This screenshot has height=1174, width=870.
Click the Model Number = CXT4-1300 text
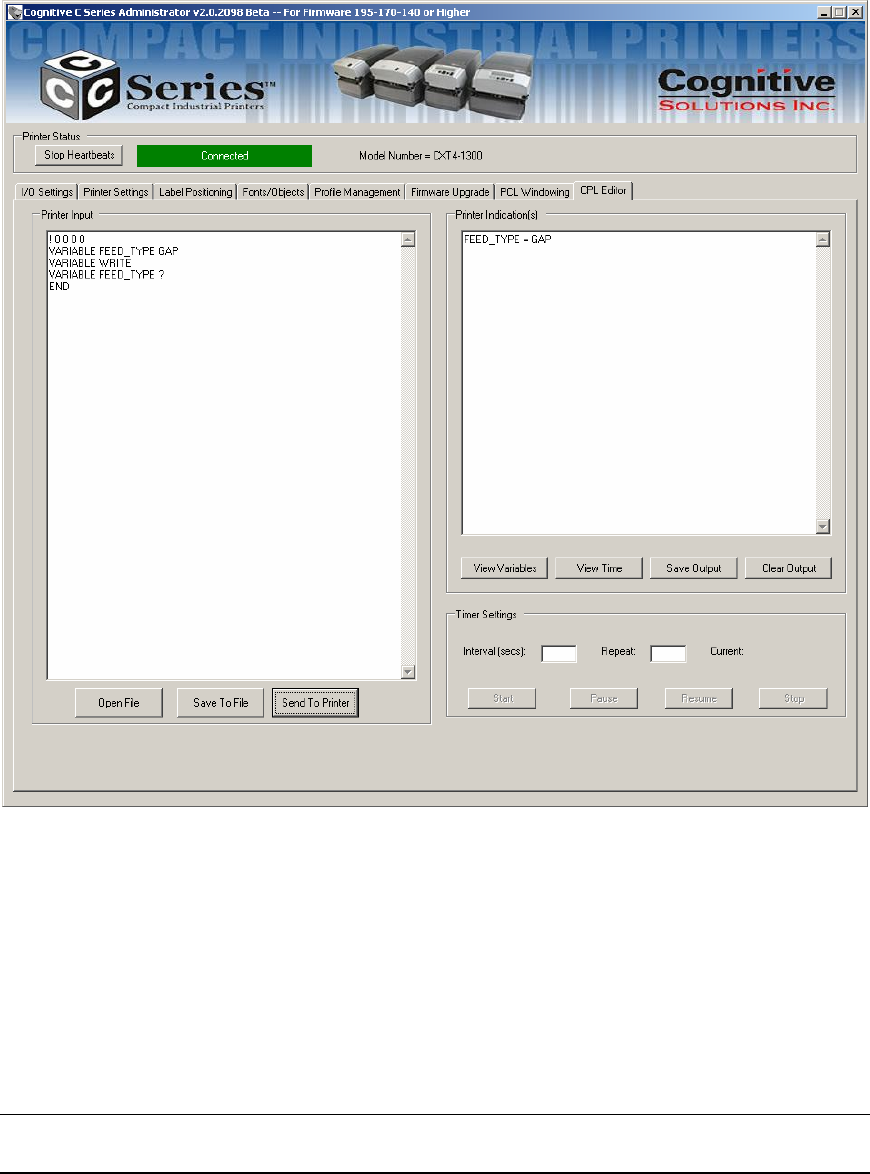pyautogui.click(x=421, y=156)
